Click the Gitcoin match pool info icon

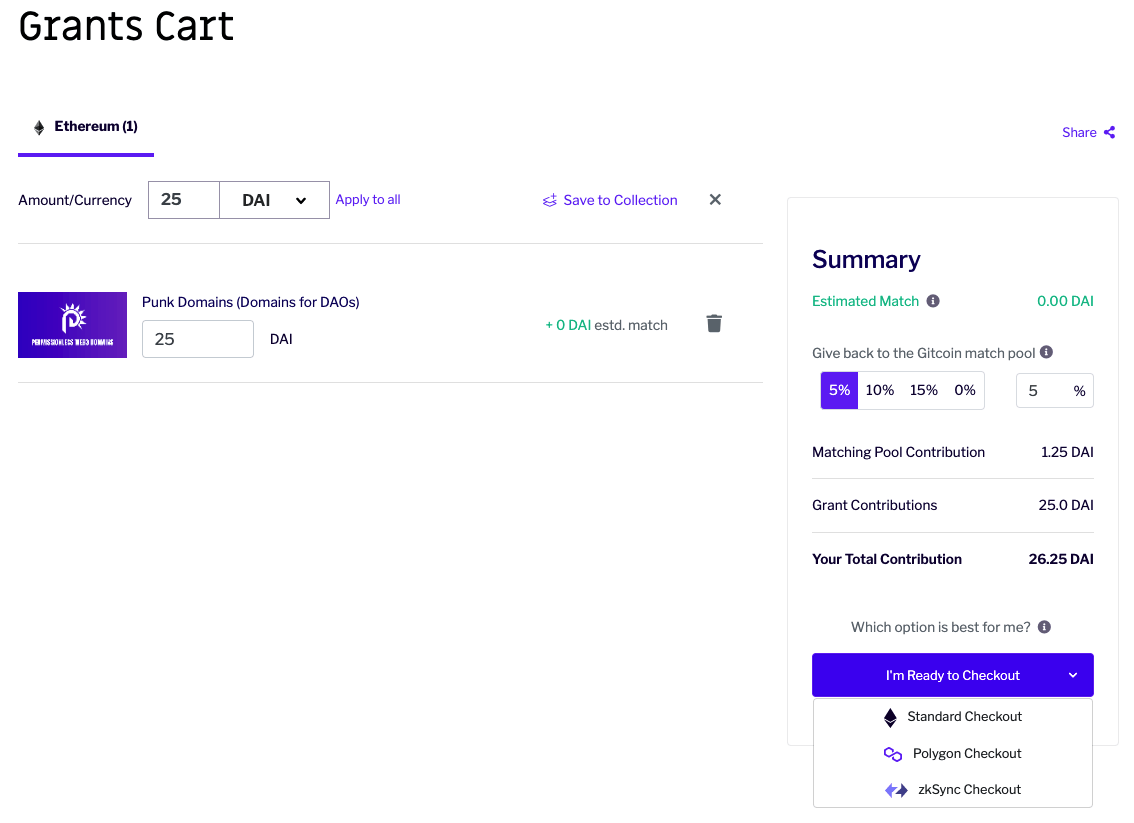pyautogui.click(x=1046, y=352)
